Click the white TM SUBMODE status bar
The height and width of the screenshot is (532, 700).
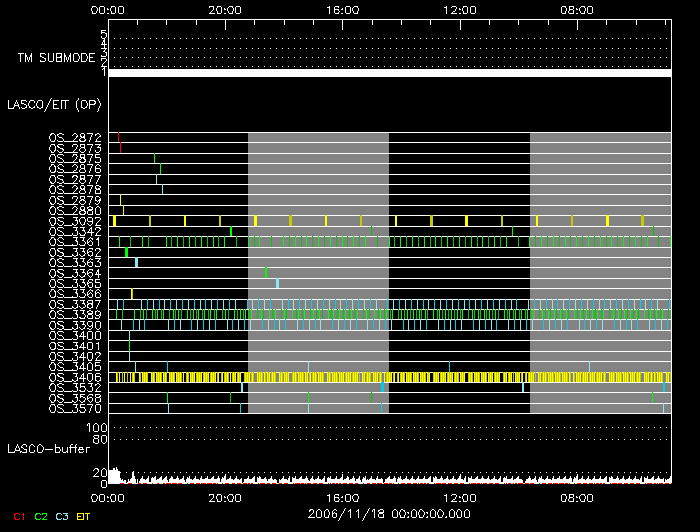pyautogui.click(x=389, y=73)
